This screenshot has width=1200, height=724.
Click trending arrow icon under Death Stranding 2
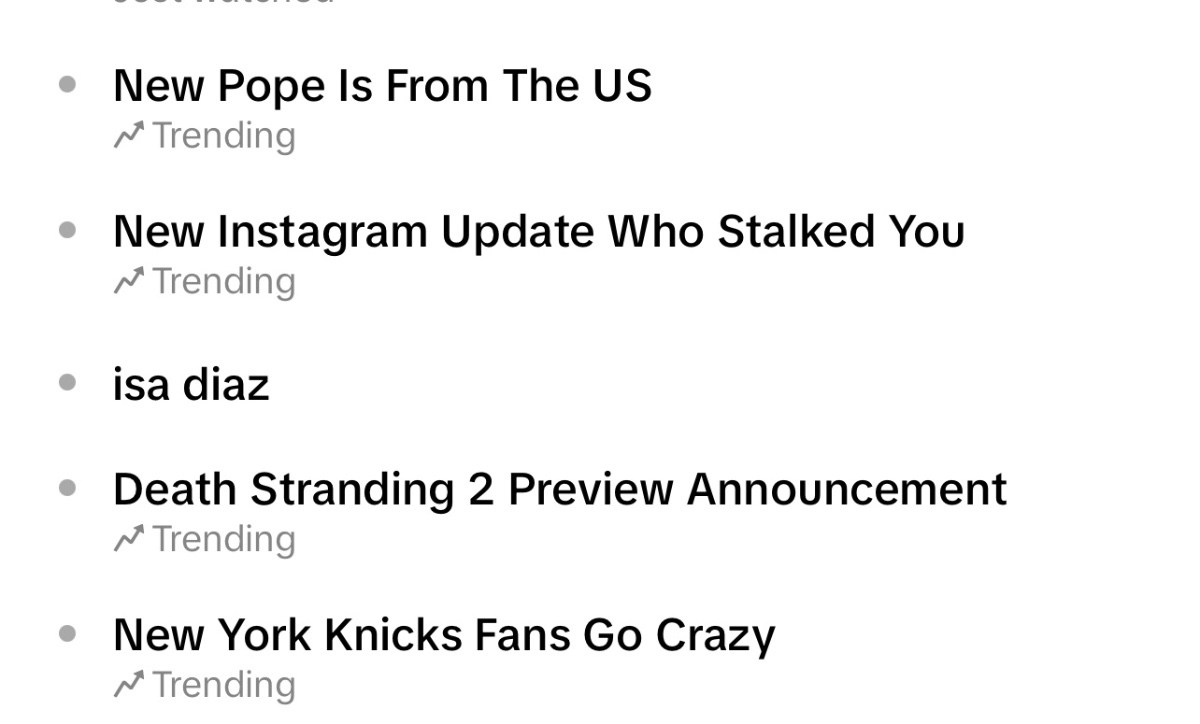click(x=128, y=539)
